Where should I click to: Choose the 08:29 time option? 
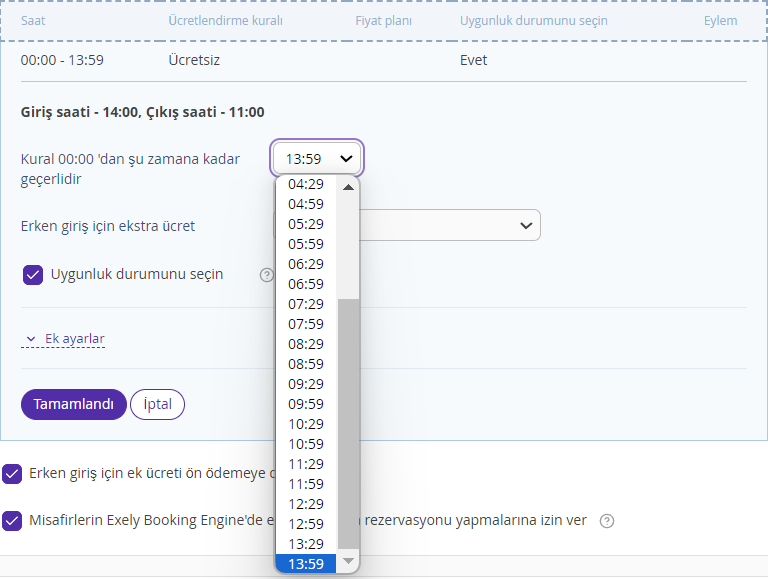click(x=306, y=344)
